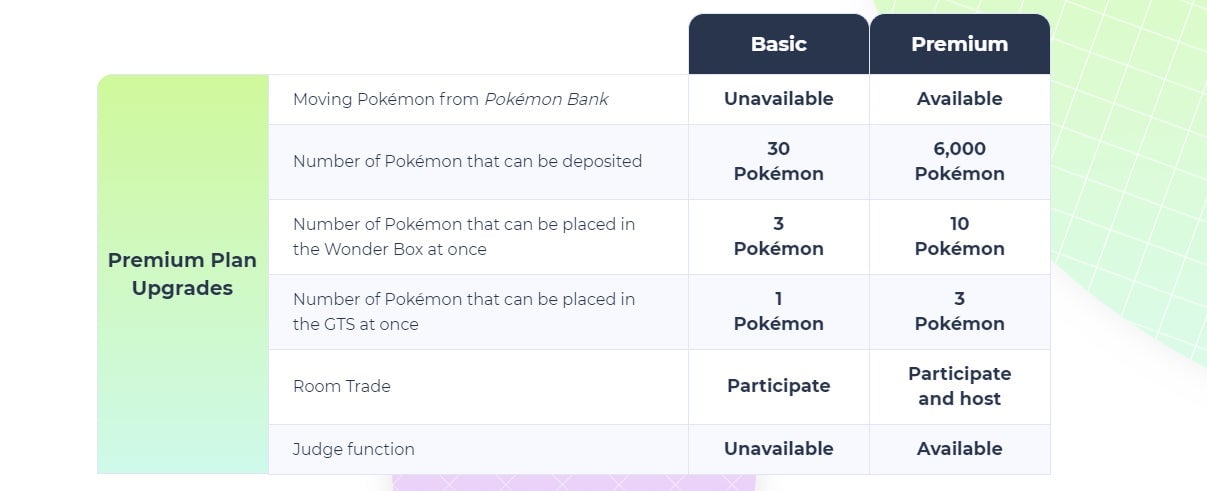Click the Basic plan column header
The width and height of the screenshot is (1207, 491).
pyautogui.click(x=778, y=44)
